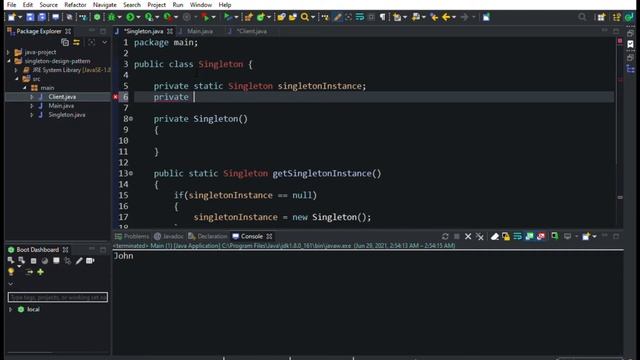Click the Quick Access search icon
The image size is (640, 360).
tap(582, 17)
